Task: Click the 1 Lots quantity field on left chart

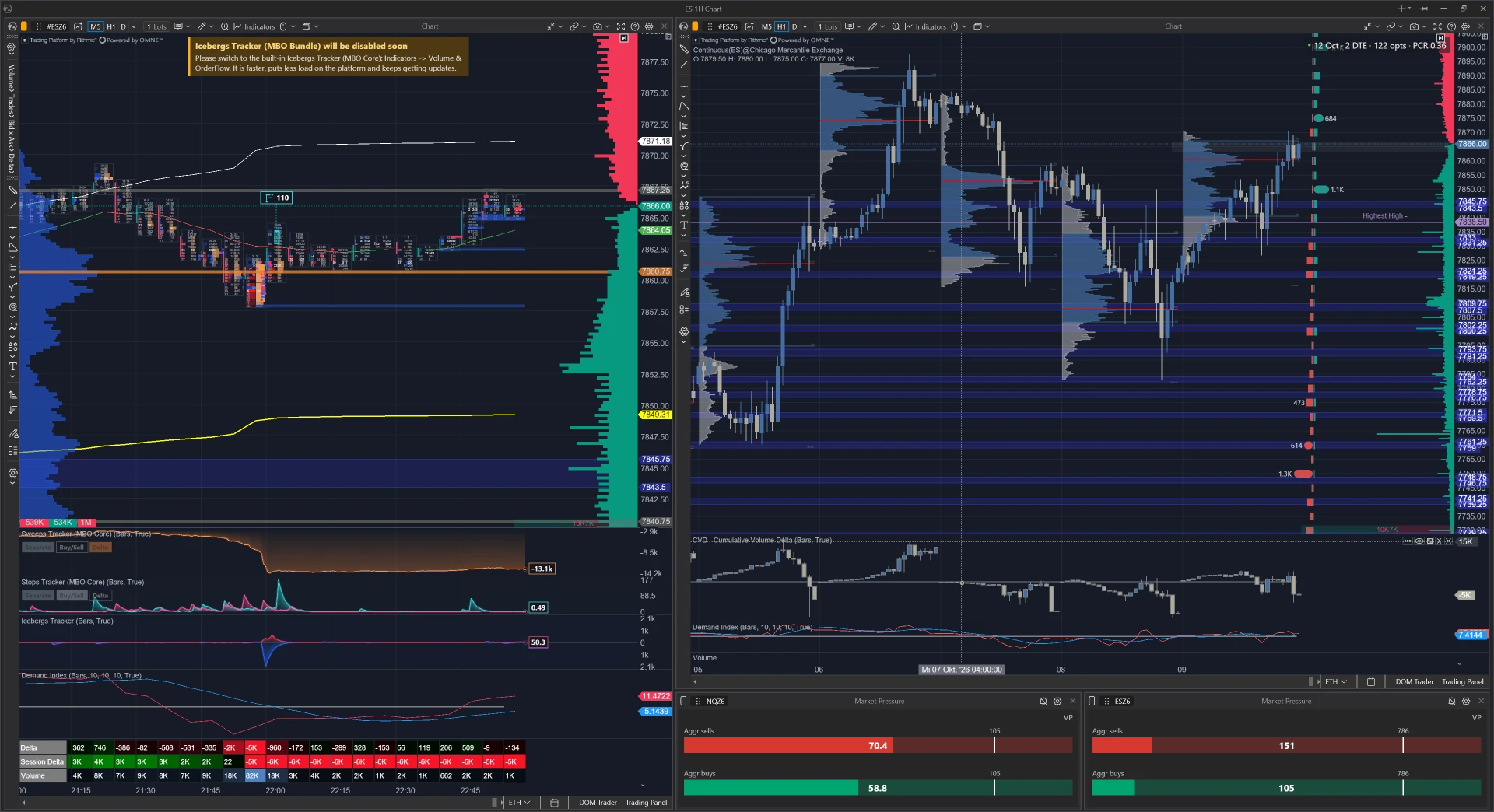Action: point(156,26)
